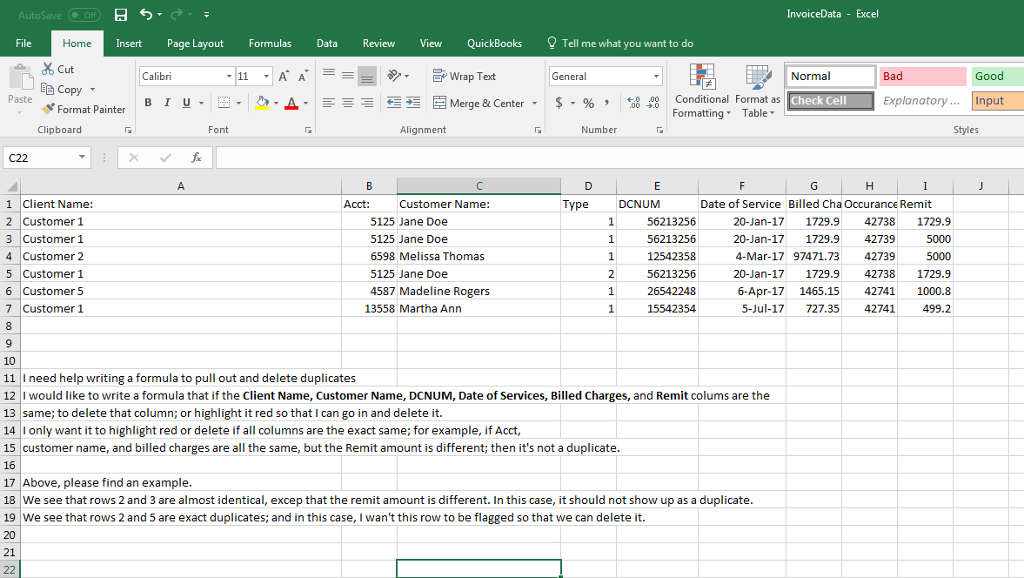Toggle bold formatting

(147, 102)
